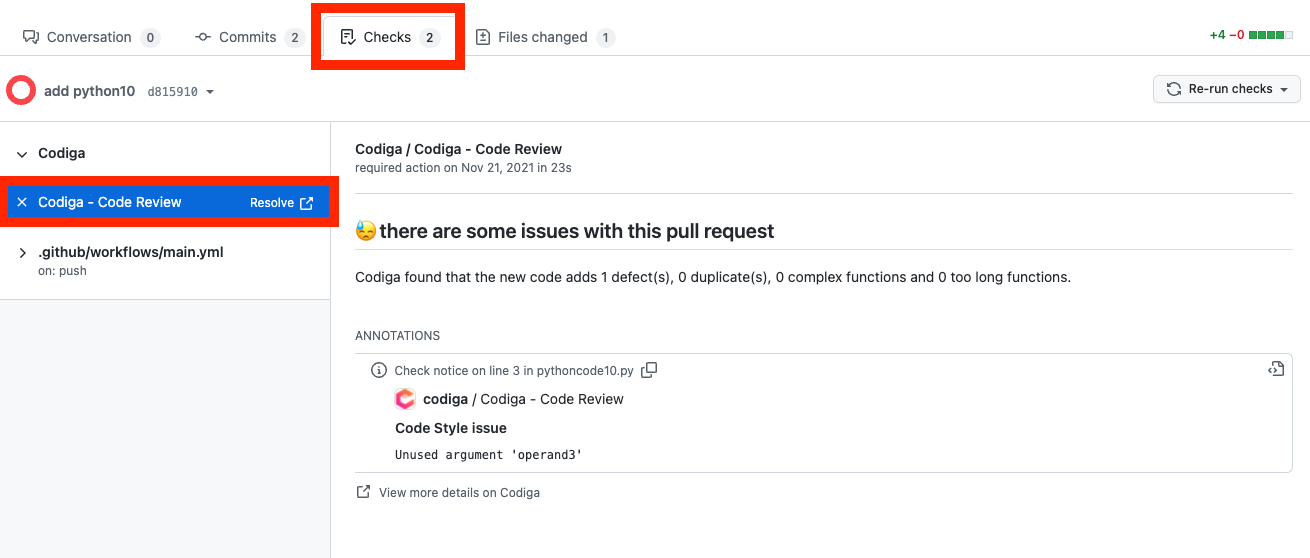Select the Checks tab

[388, 37]
